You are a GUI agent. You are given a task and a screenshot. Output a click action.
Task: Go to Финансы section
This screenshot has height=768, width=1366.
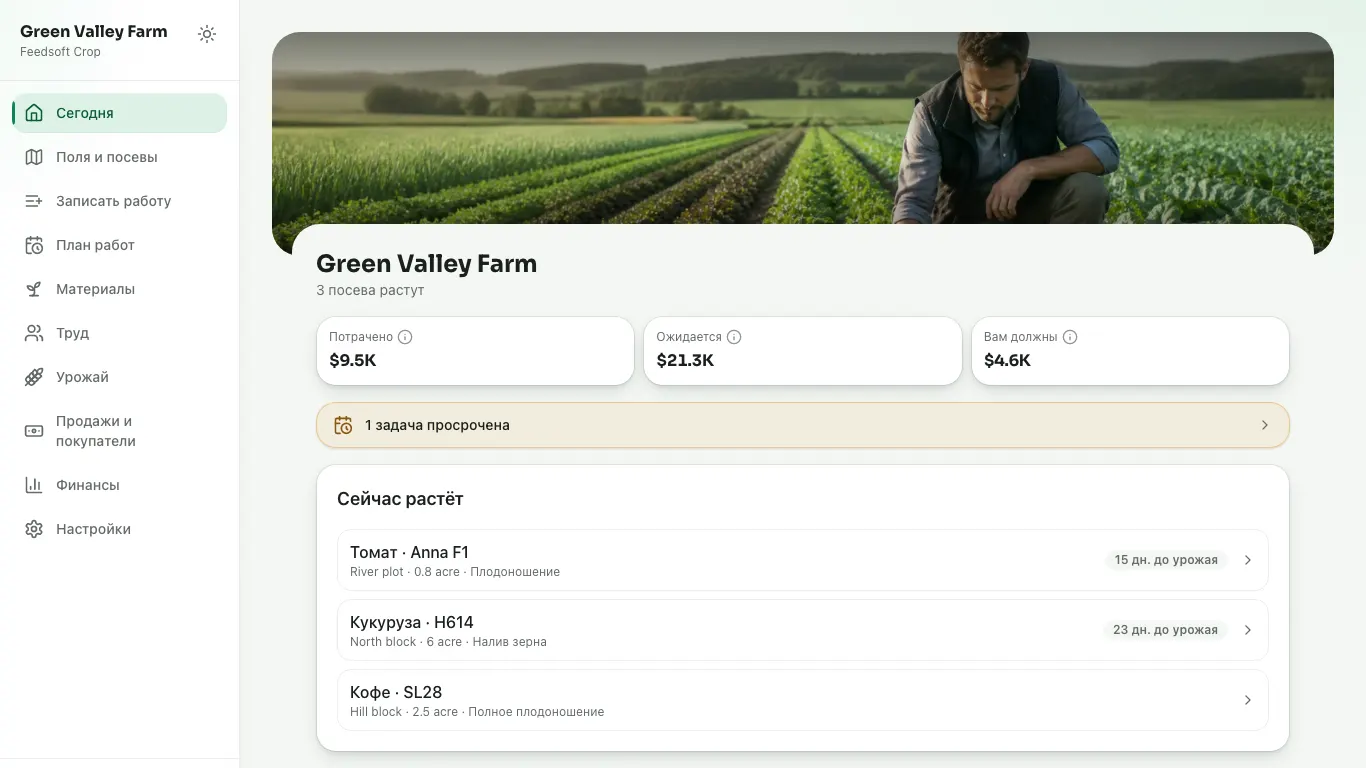coord(120,485)
